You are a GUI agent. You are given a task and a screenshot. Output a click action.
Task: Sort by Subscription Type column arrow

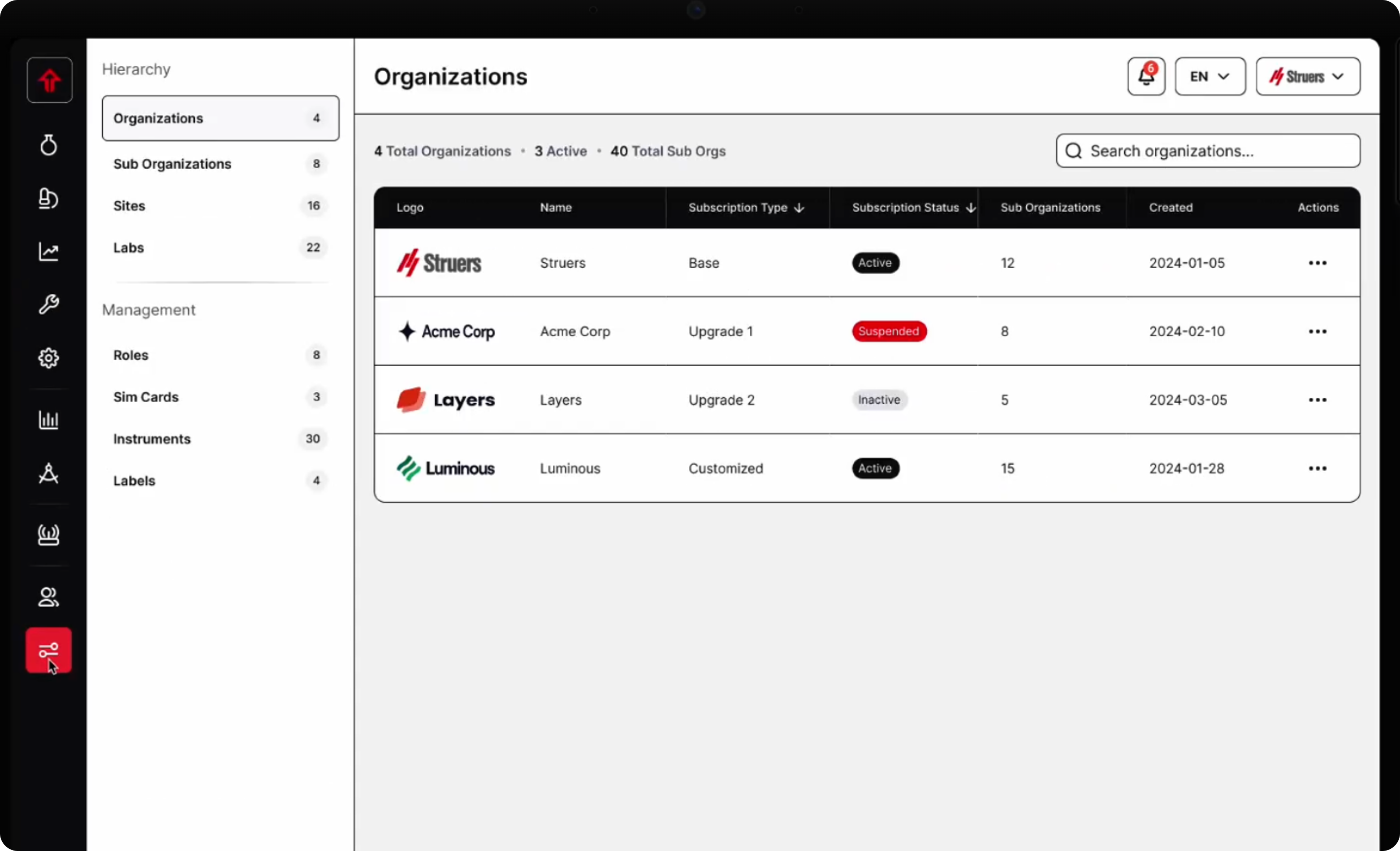click(799, 208)
